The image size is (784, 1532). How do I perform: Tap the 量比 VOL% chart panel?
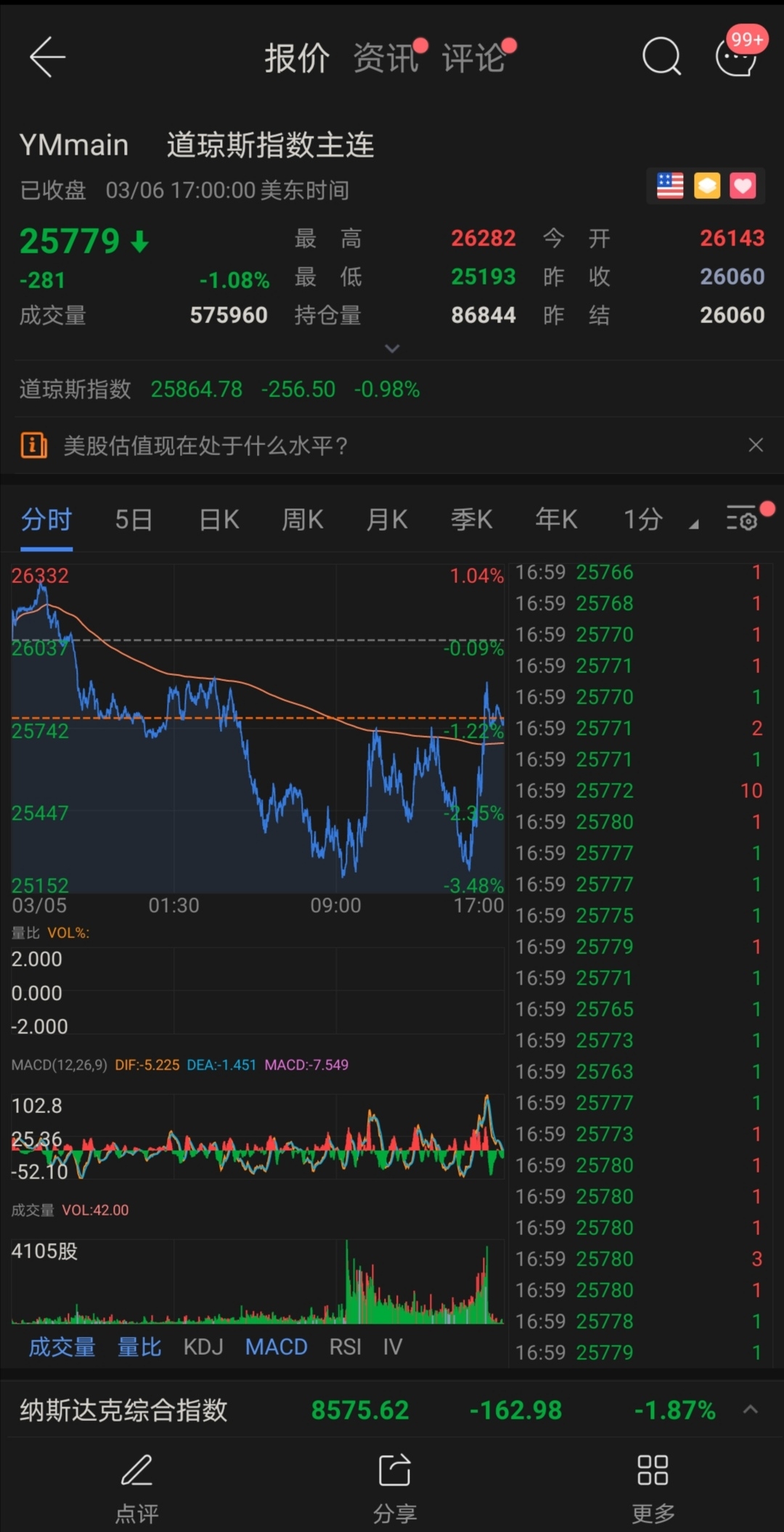coord(258,991)
